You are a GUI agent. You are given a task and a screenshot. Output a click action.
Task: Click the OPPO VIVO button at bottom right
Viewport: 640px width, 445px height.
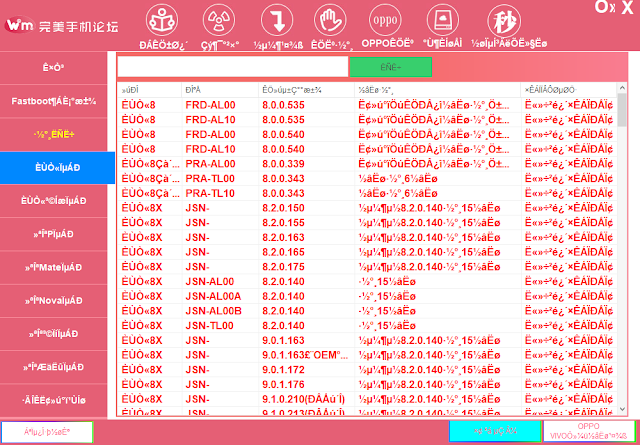click(x=589, y=431)
